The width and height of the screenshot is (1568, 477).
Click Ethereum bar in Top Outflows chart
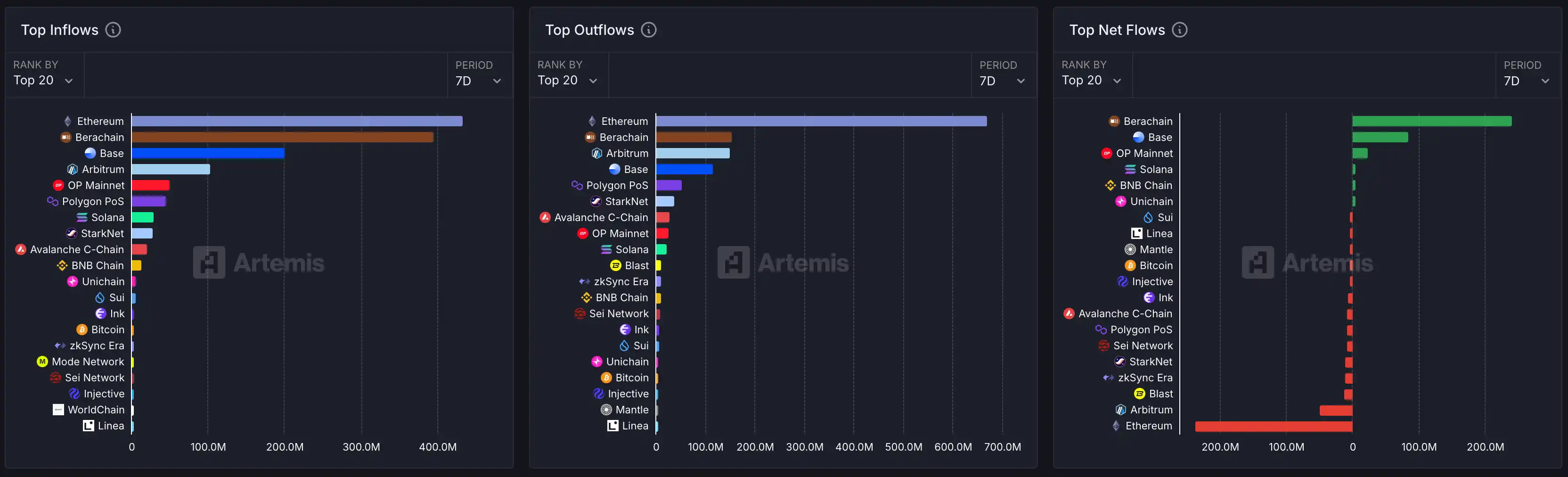[x=821, y=121]
